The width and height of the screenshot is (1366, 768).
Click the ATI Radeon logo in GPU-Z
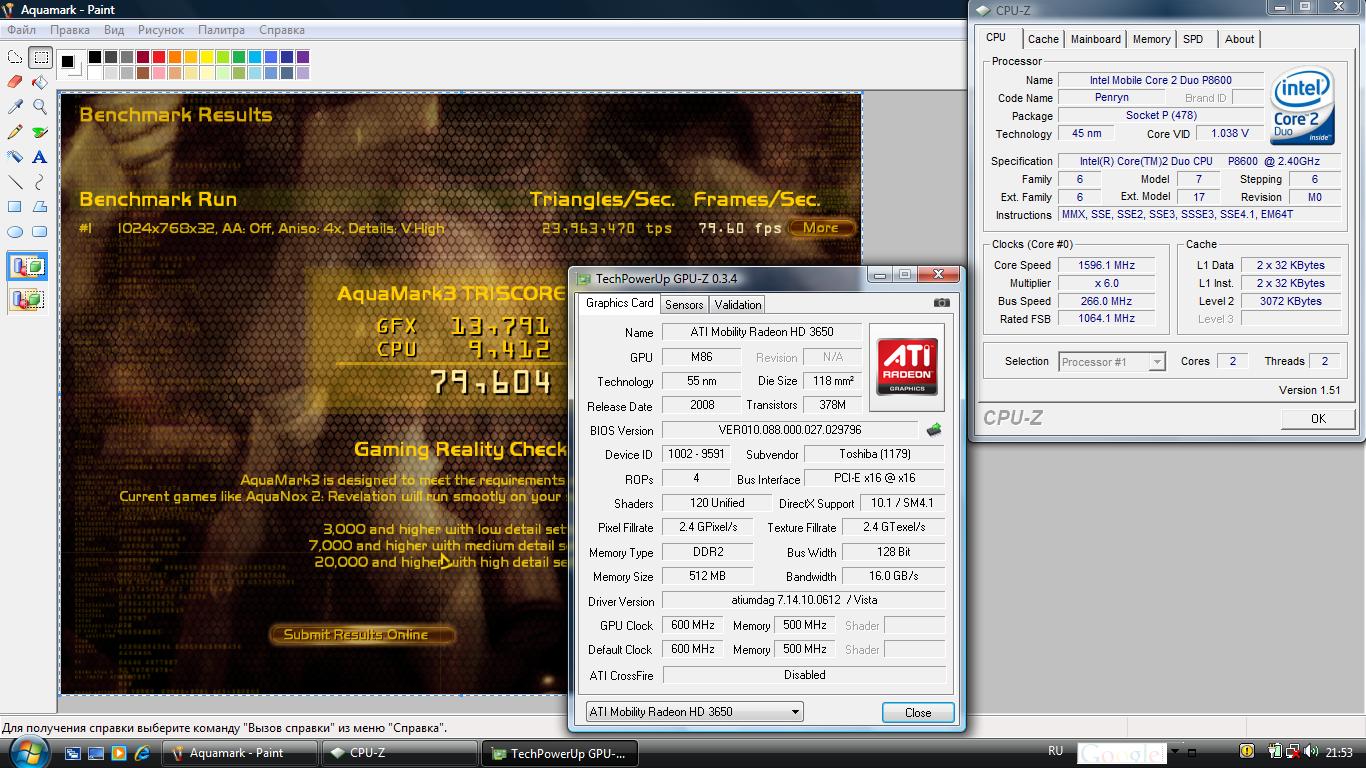pyautogui.click(x=907, y=367)
